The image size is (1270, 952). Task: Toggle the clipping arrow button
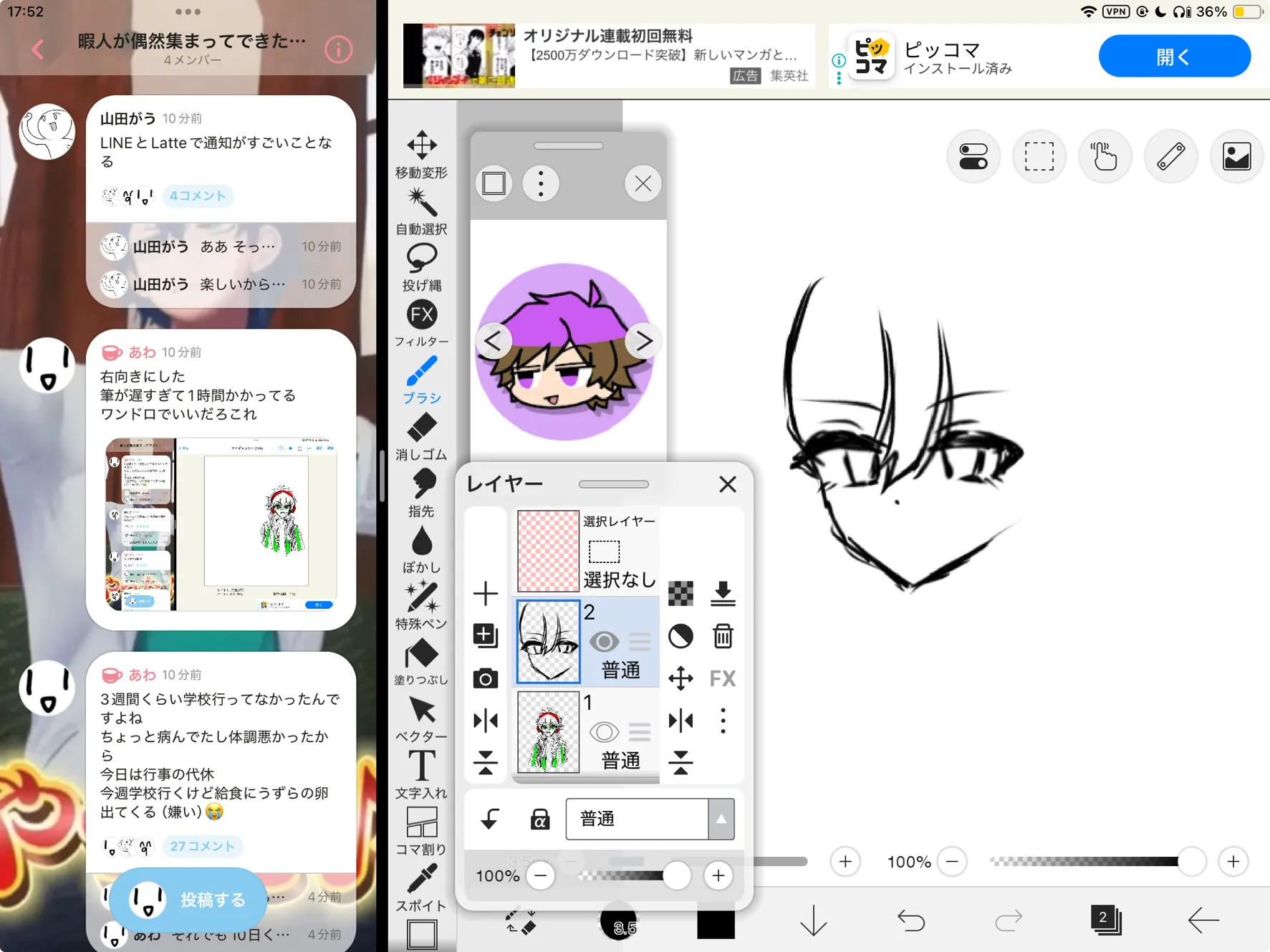point(490,819)
